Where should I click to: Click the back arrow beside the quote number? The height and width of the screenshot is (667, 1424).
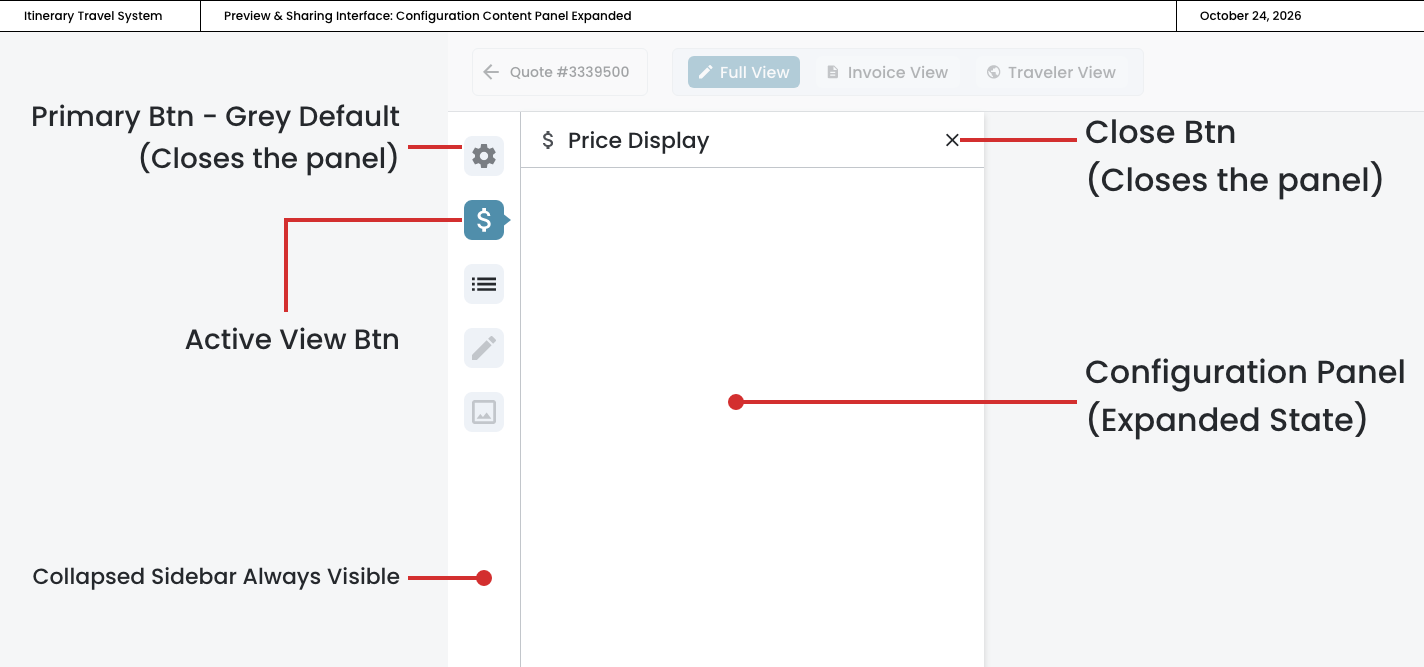(491, 72)
